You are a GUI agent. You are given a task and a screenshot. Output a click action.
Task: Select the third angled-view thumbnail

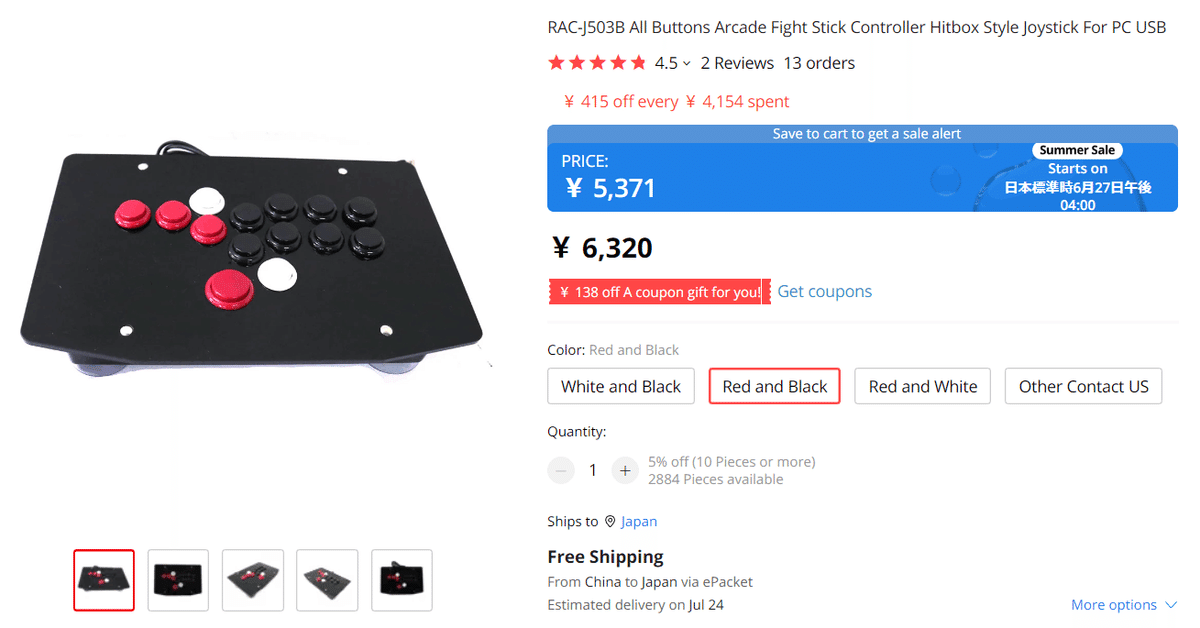[253, 580]
